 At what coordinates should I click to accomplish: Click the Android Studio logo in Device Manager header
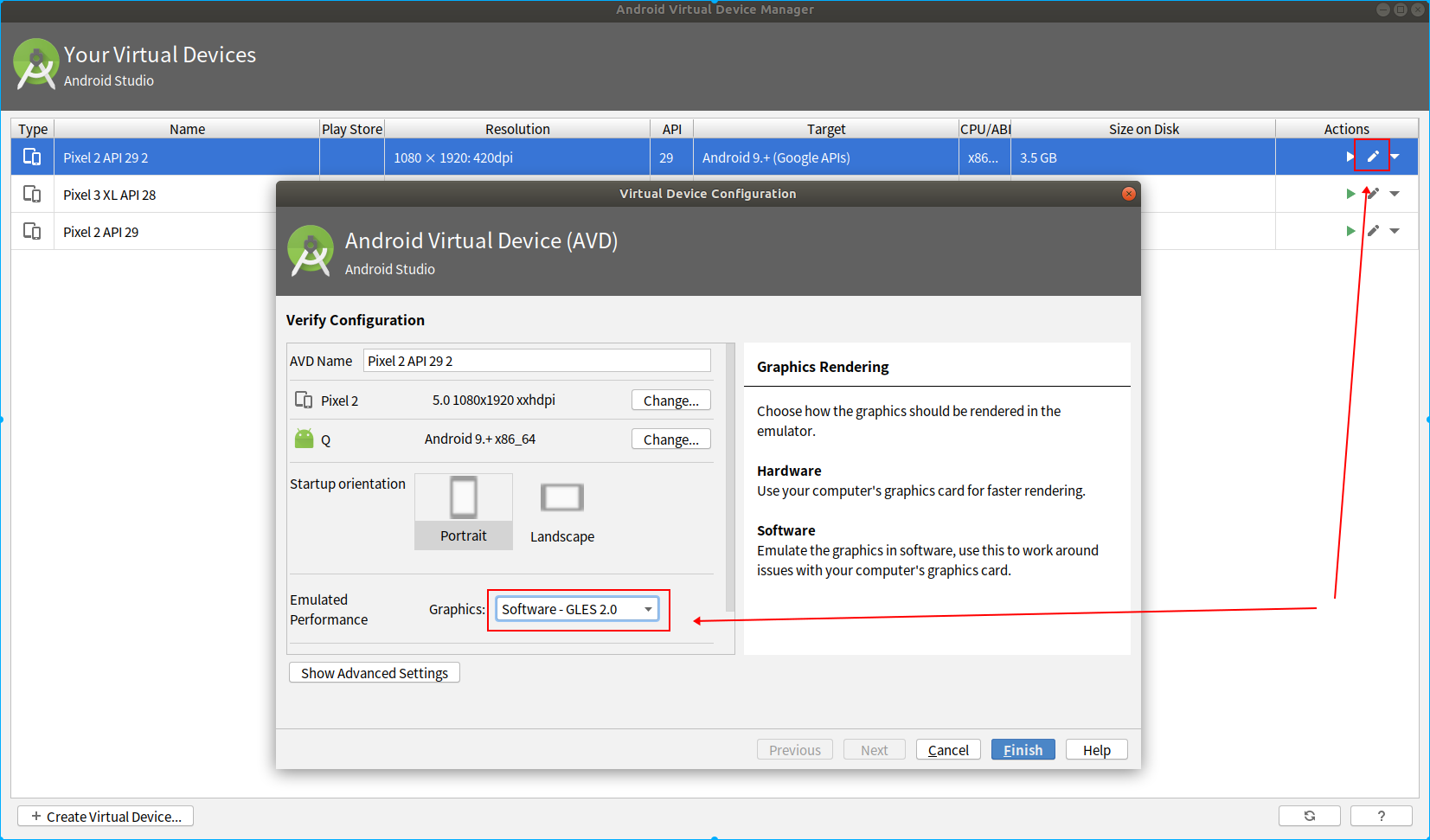pyautogui.click(x=36, y=63)
